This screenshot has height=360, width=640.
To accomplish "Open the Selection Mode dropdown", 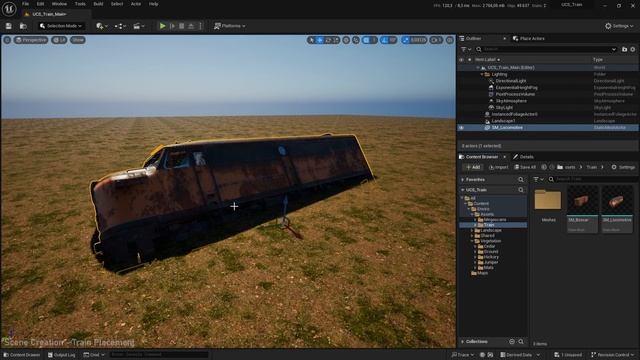I will tap(61, 26).
